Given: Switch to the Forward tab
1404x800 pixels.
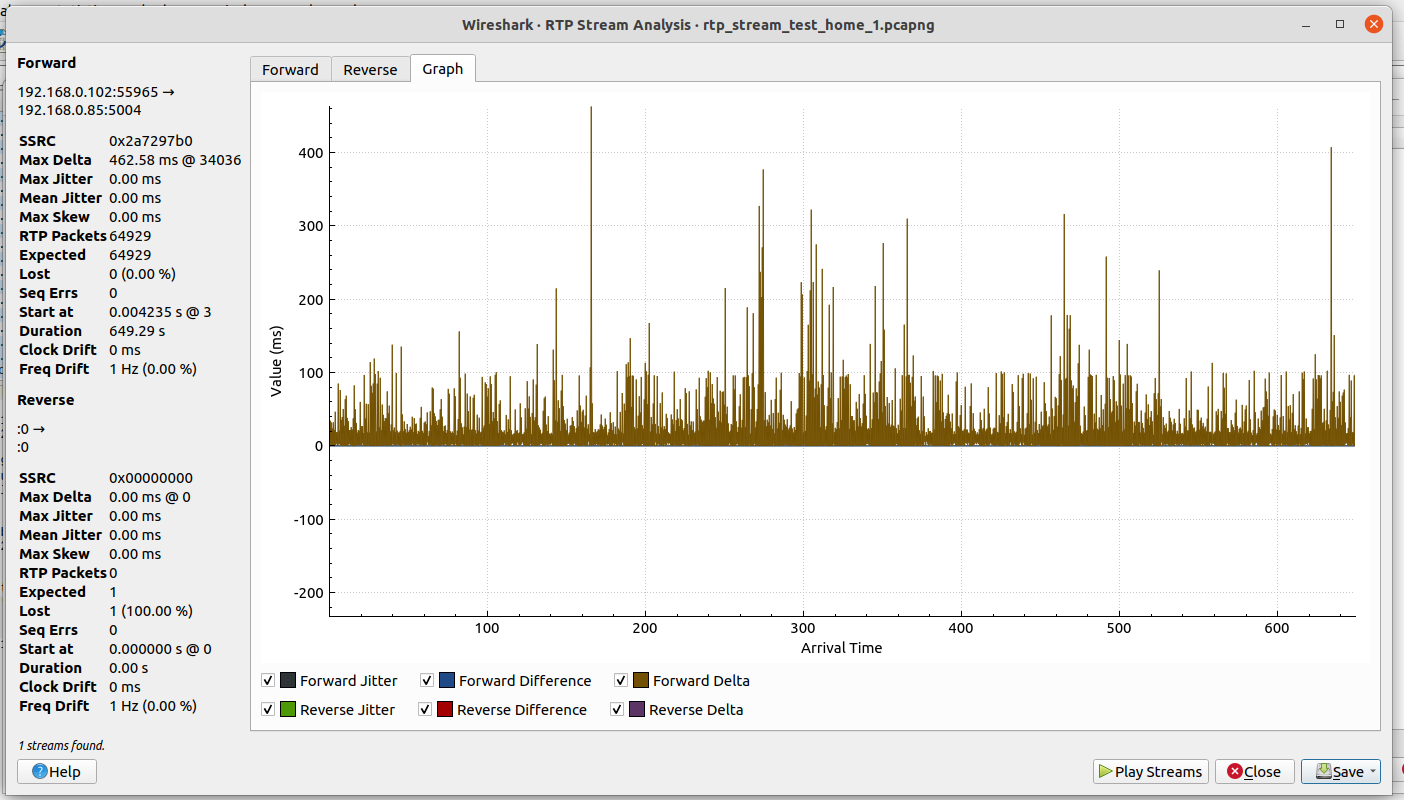Looking at the screenshot, I should coord(290,69).
